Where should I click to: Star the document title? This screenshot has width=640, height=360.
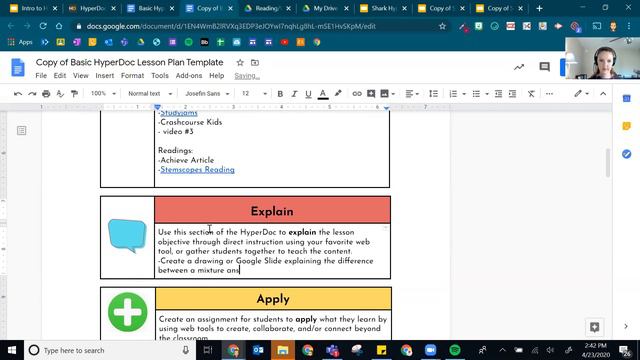coord(240,62)
